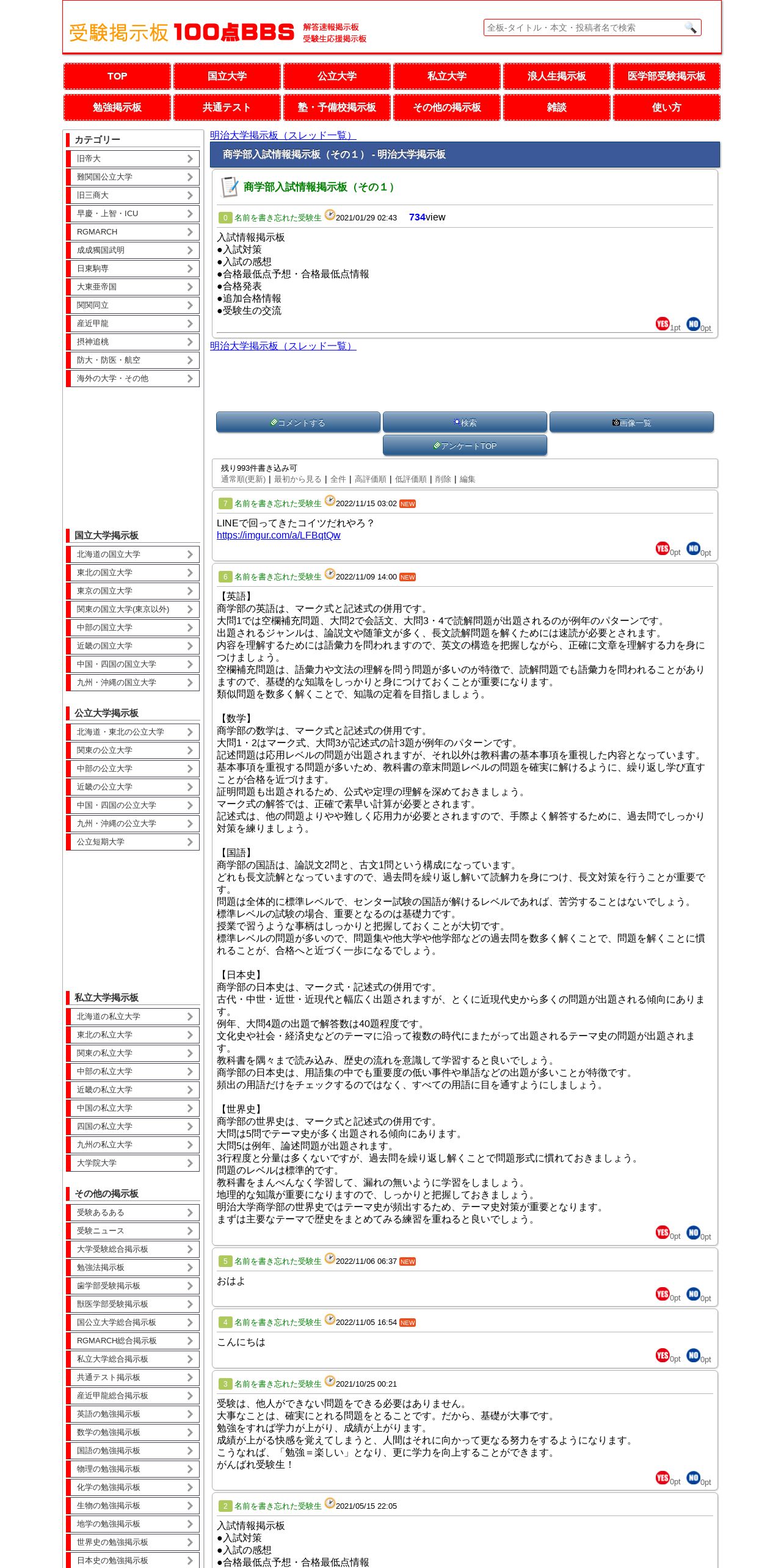784x1568 pixels.
Task: Open the 勉強掲示板 navigation tab
Action: pos(117,107)
